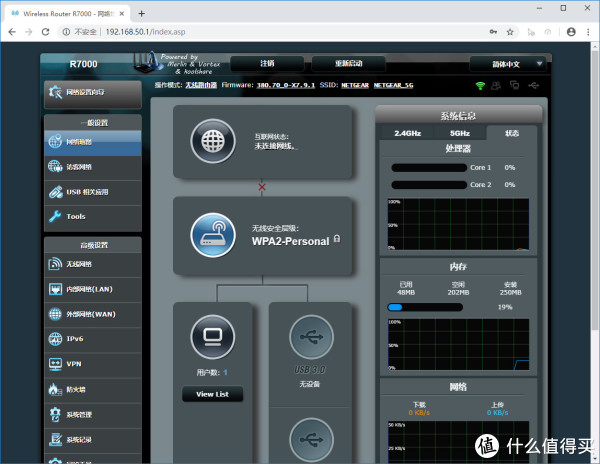This screenshot has width=600, height=464.
Task: Click firmware version 380.70_0-X7.9.1 link
Action: pos(285,85)
